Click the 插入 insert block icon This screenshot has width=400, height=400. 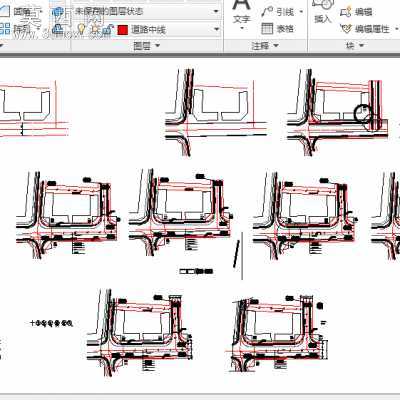tap(323, 5)
